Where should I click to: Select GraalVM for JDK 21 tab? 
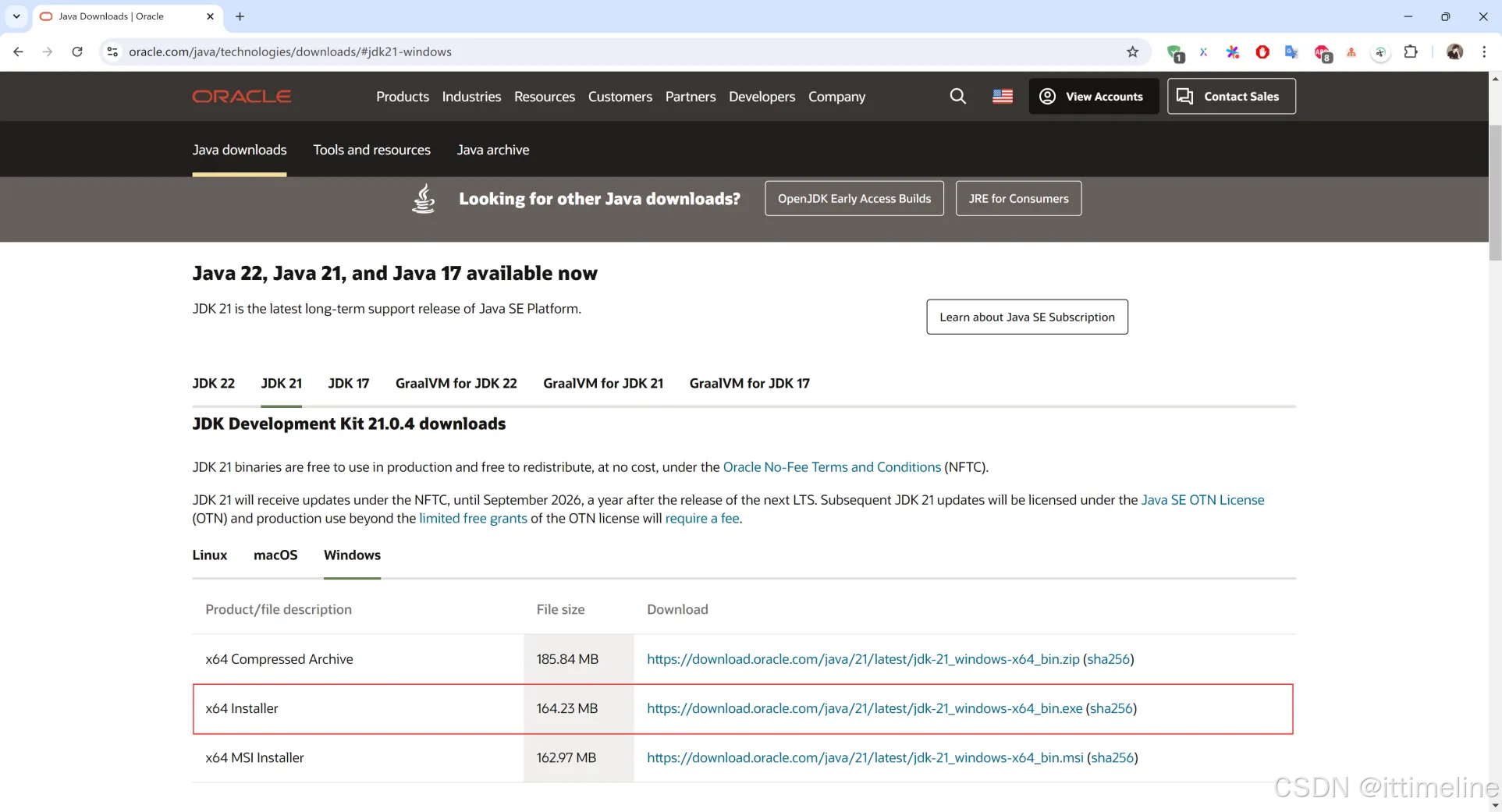(x=603, y=383)
